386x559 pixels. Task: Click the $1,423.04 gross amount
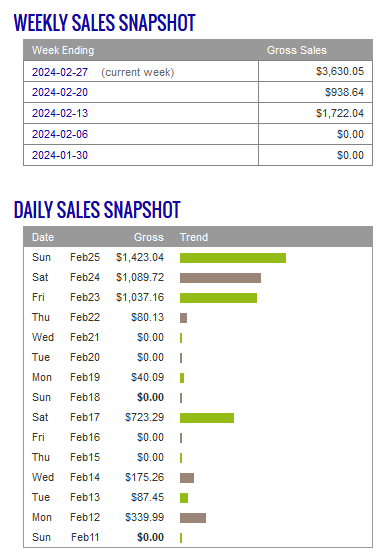point(140,257)
